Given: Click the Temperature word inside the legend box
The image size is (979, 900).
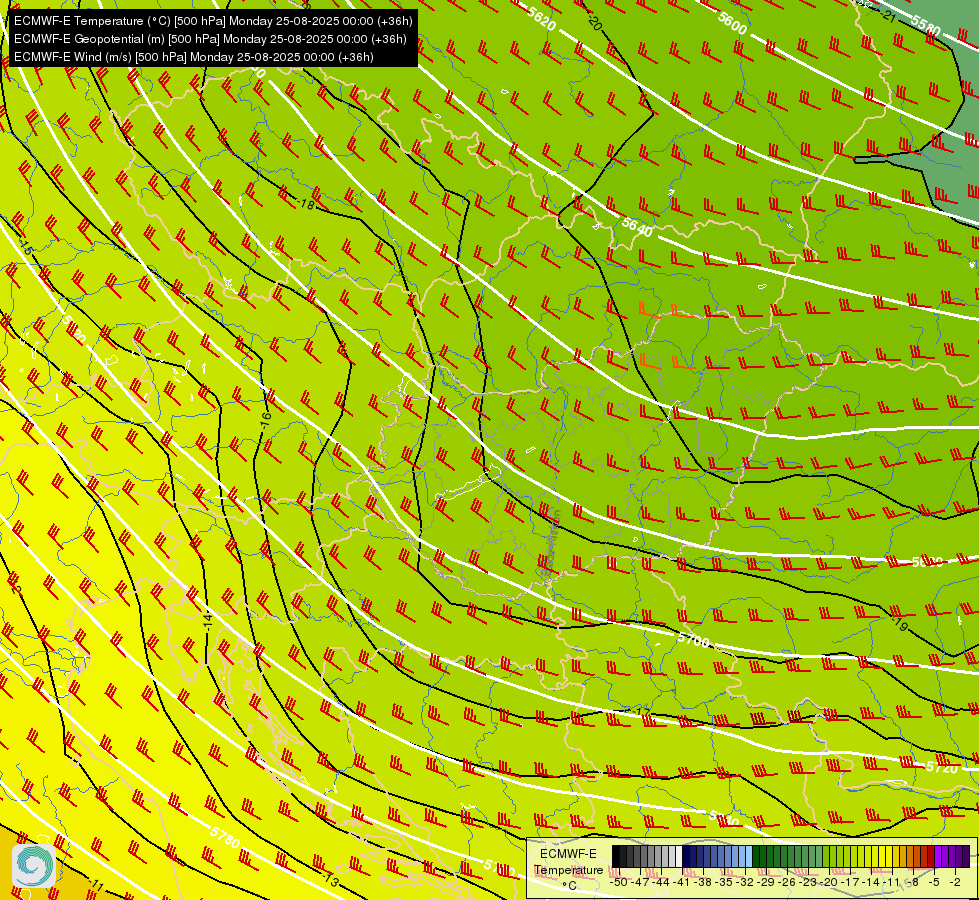Looking at the screenshot, I should (568, 869).
